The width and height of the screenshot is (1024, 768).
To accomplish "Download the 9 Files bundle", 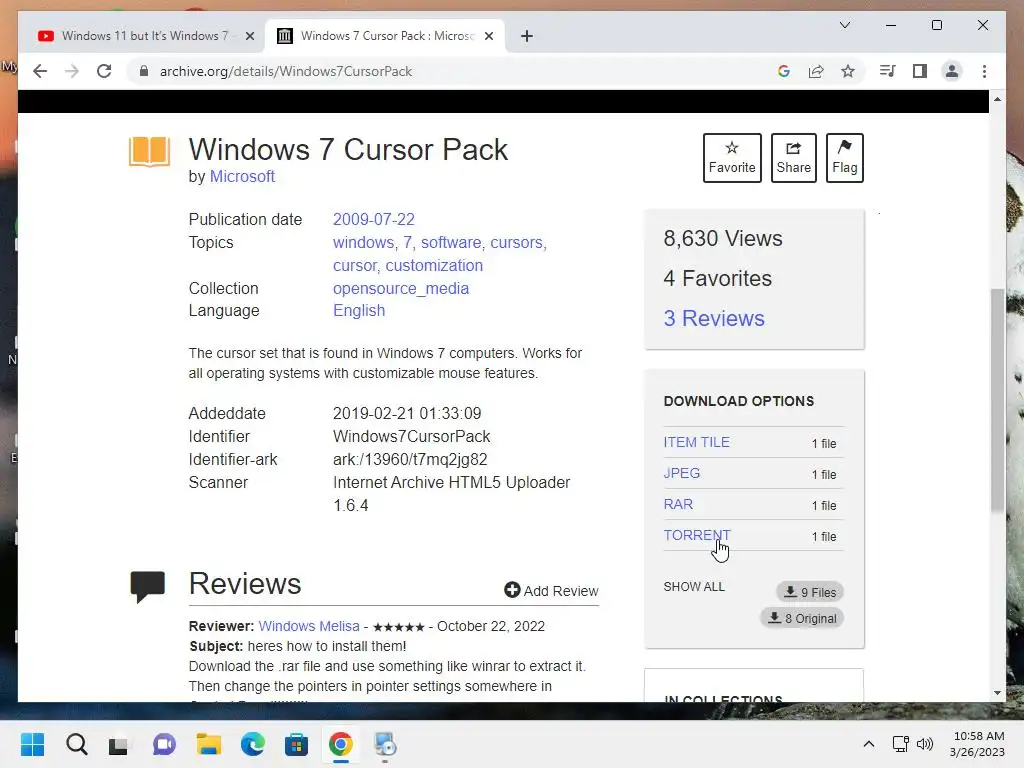I will [810, 592].
